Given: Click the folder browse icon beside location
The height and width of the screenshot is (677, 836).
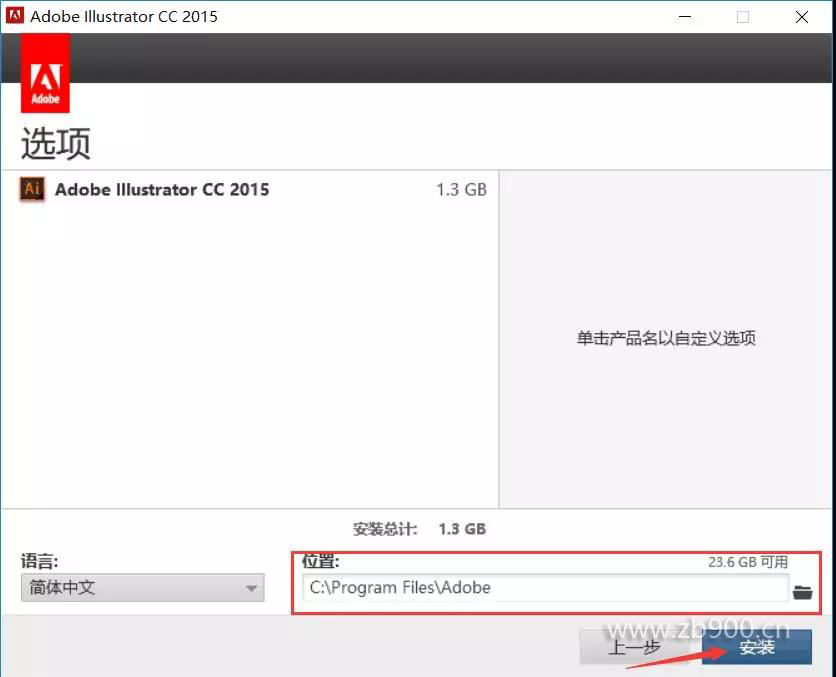Looking at the screenshot, I should point(802,592).
